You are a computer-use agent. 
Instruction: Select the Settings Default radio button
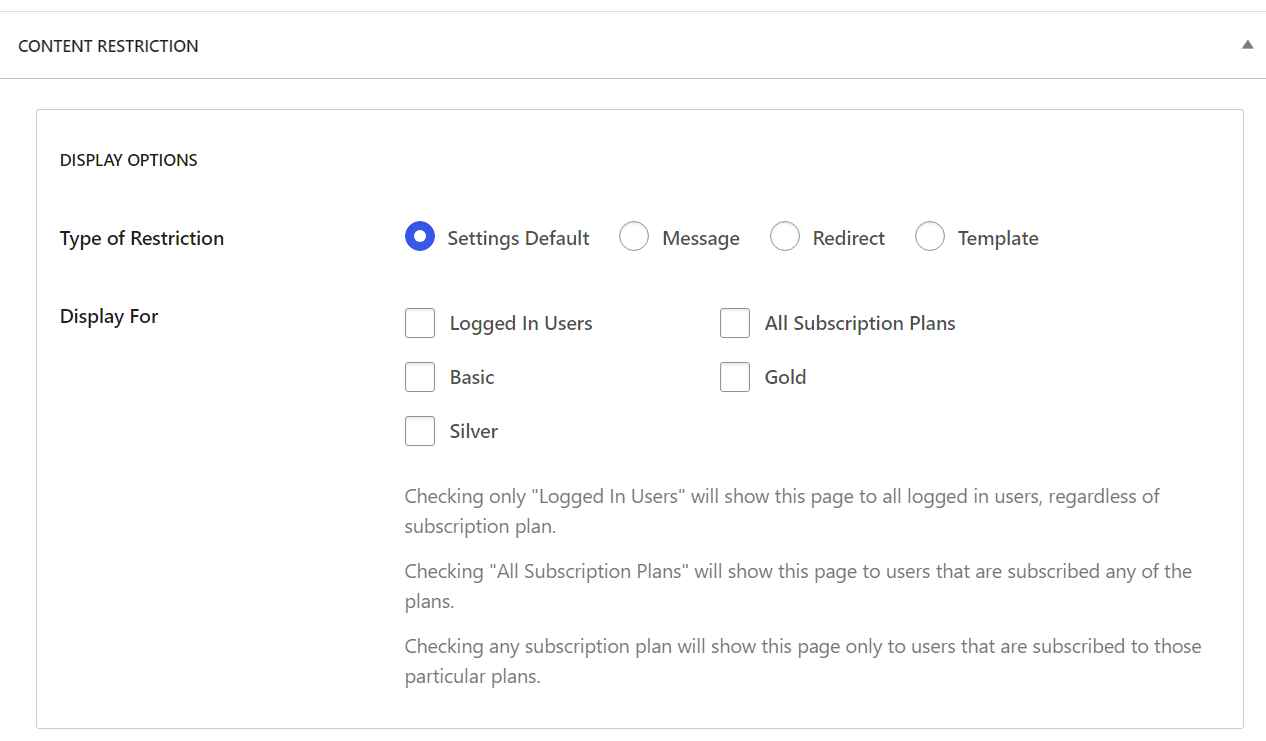click(420, 237)
